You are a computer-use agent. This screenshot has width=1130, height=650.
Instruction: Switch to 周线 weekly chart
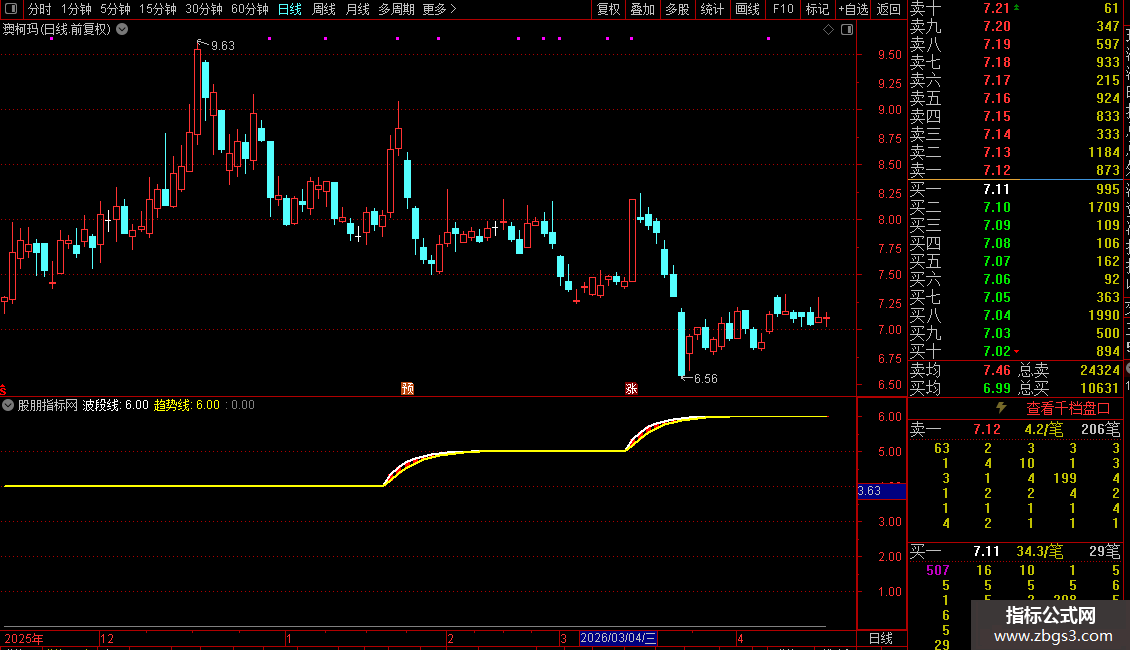[324, 9]
